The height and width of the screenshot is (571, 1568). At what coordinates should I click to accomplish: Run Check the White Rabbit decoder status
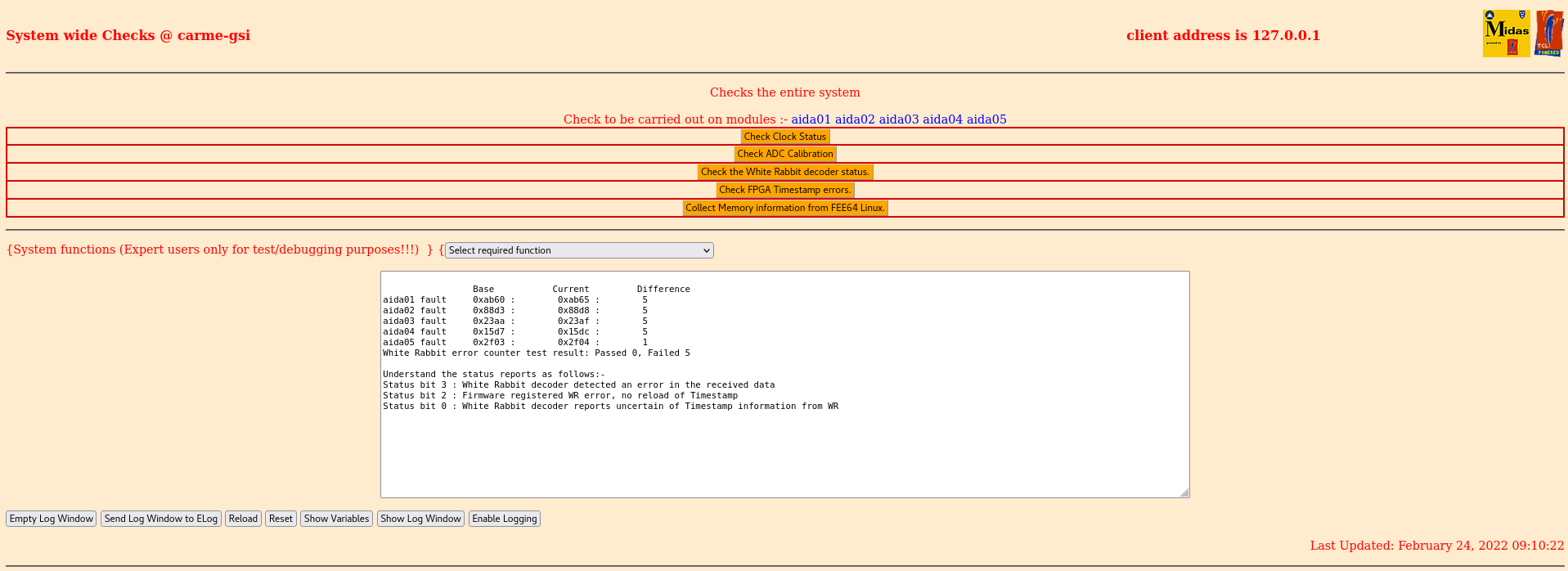pos(784,172)
